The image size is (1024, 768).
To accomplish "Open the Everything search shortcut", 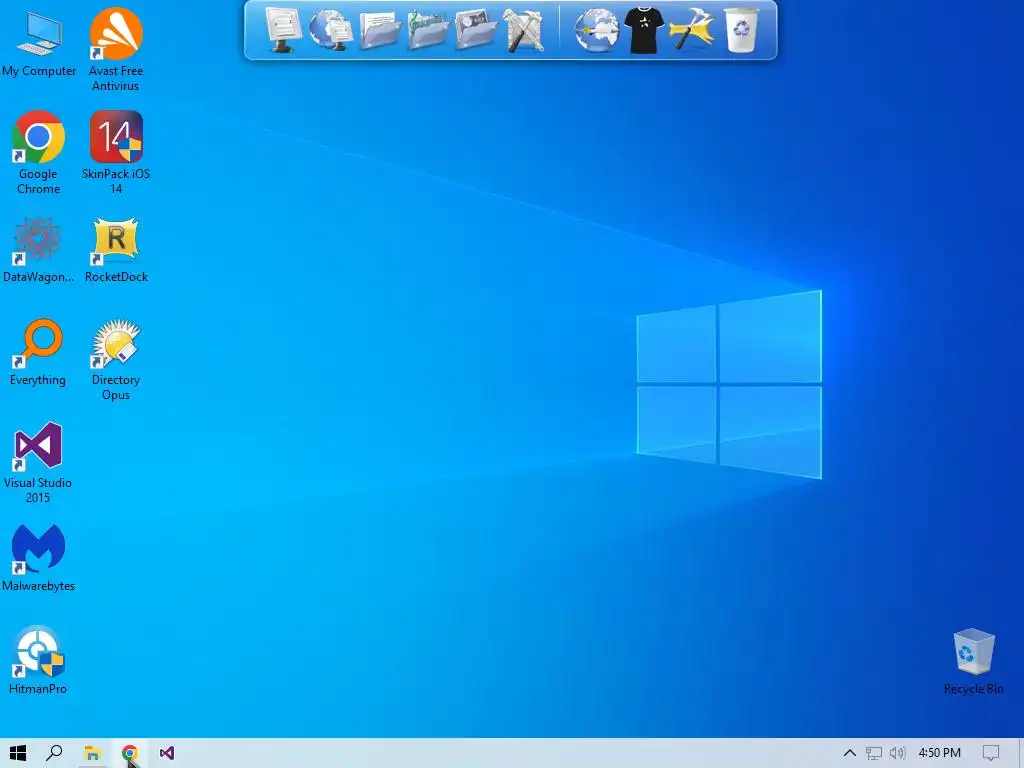I will pos(38,353).
